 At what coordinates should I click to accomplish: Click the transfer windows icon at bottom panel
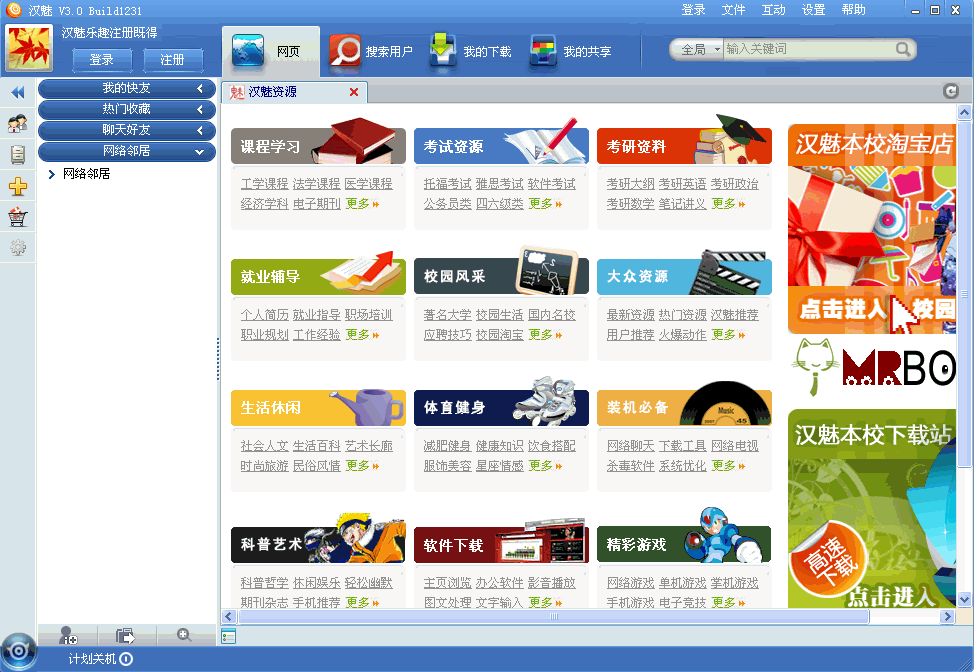coord(125,635)
